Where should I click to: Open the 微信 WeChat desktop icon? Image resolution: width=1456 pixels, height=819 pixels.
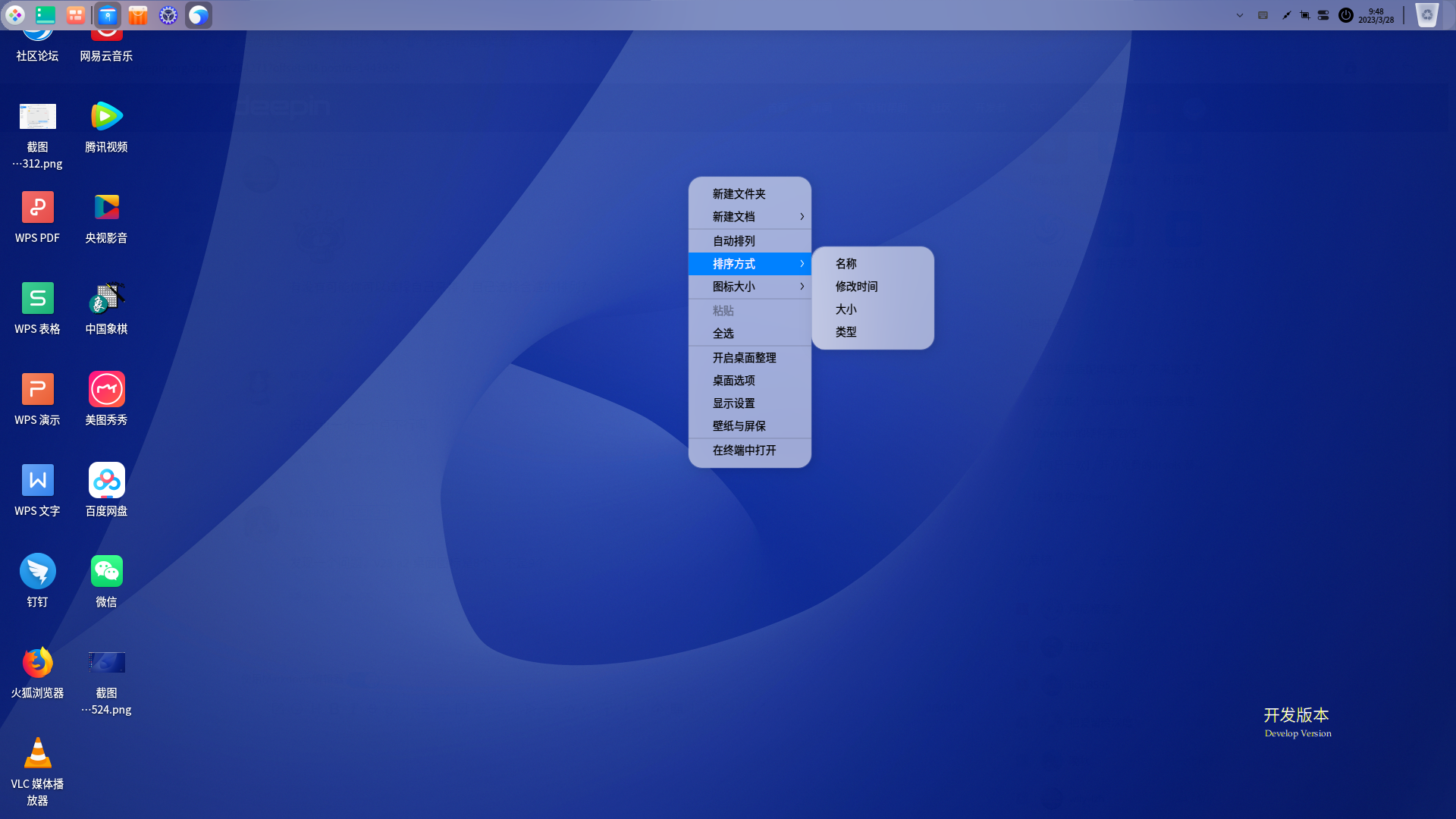(106, 571)
